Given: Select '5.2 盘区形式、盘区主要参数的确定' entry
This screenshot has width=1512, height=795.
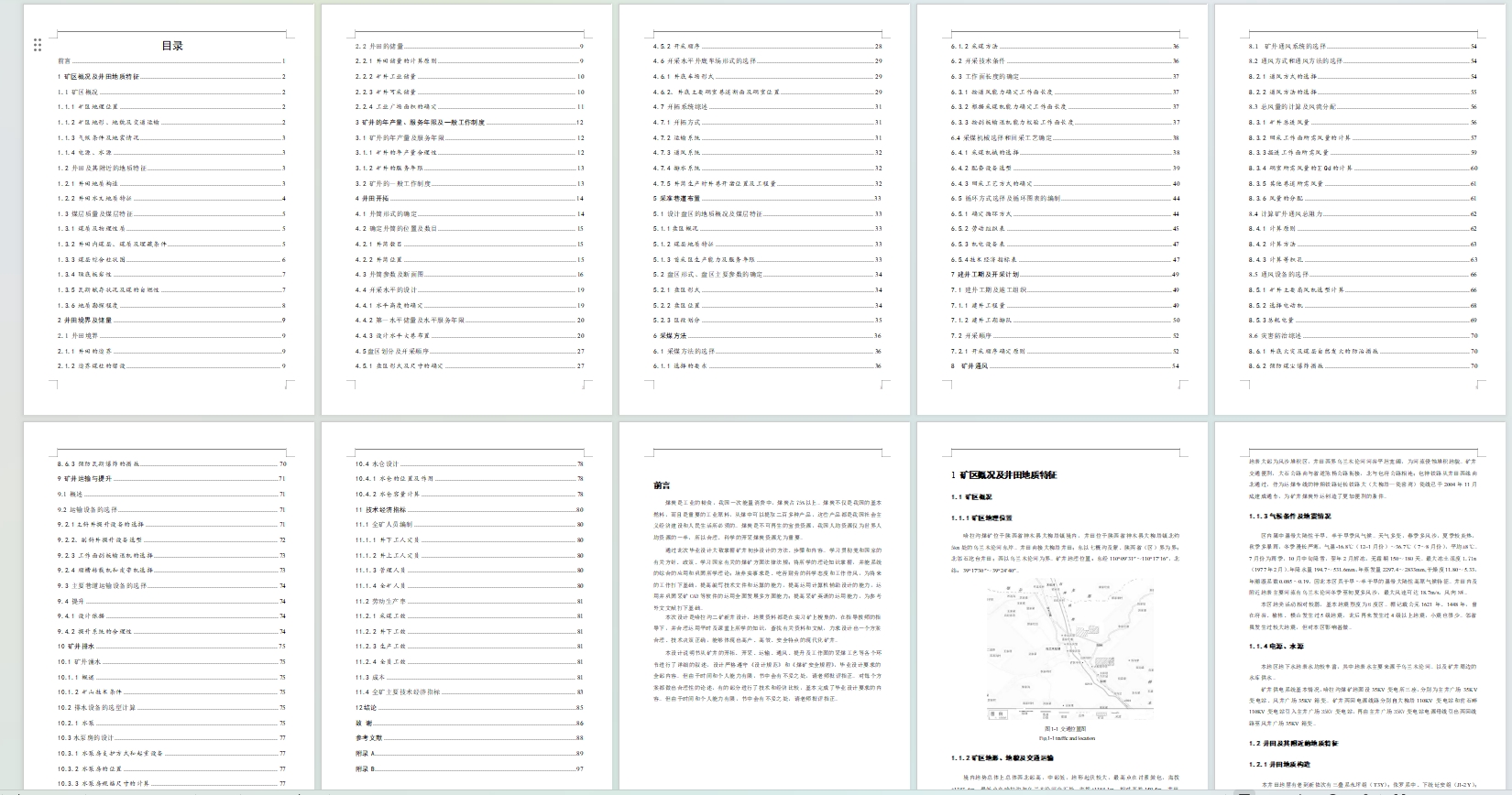Looking at the screenshot, I should (x=767, y=274).
